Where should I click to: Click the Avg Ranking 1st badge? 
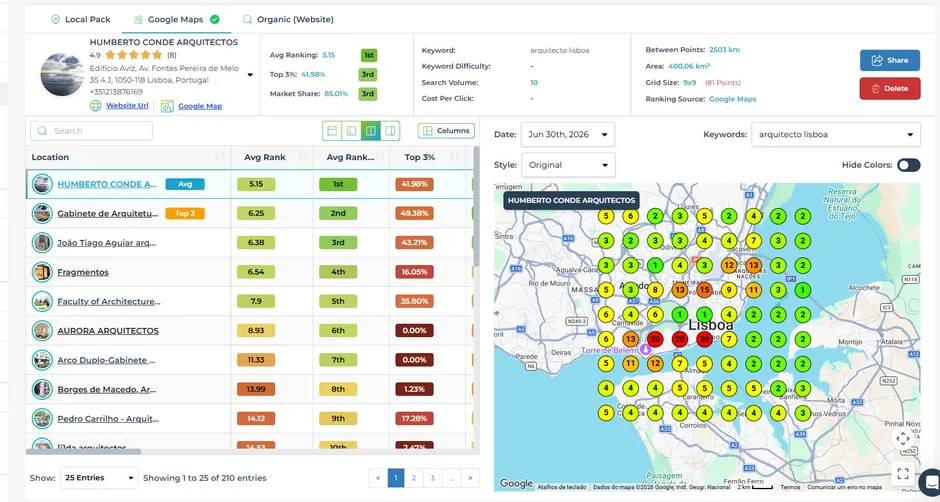pyautogui.click(x=369, y=55)
